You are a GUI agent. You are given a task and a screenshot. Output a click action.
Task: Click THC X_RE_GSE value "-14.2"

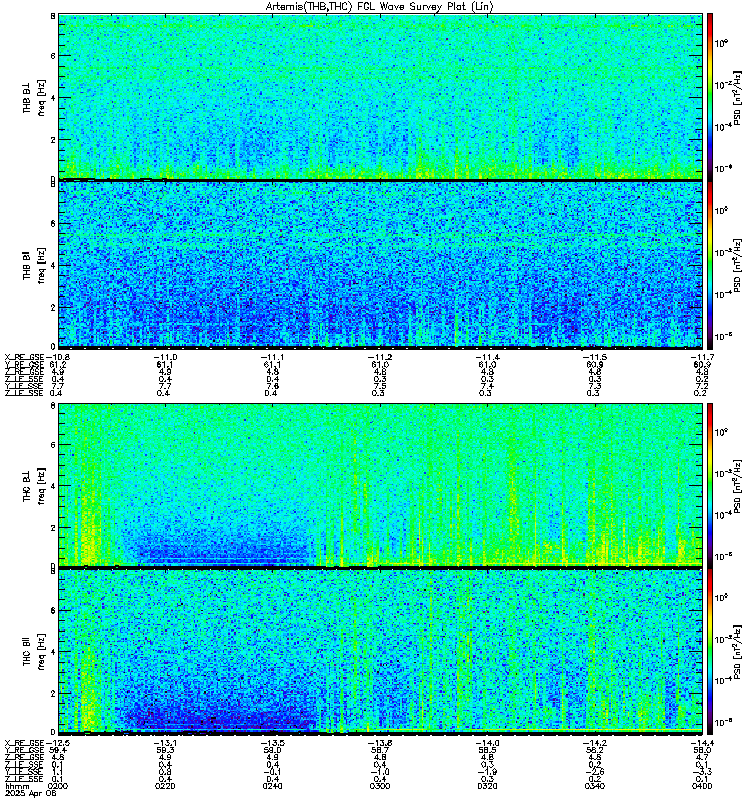pos(595,743)
